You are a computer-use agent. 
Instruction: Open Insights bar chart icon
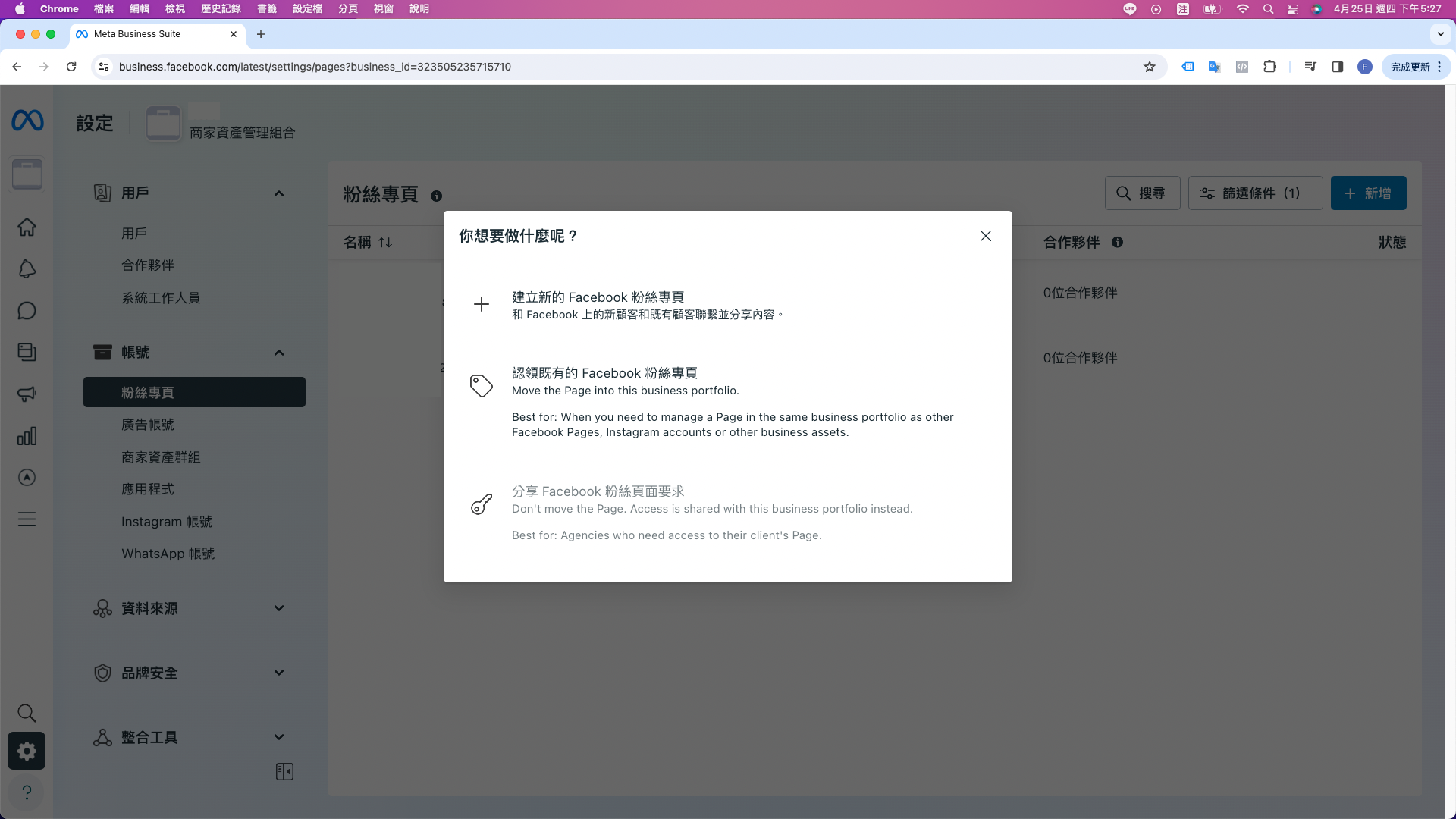[x=27, y=436]
